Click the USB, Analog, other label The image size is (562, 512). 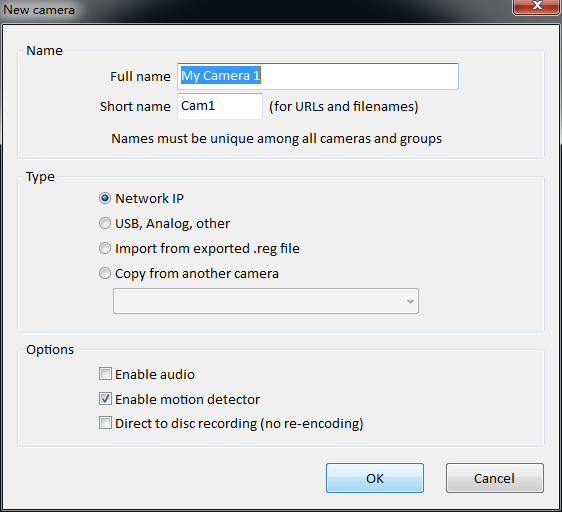172,224
